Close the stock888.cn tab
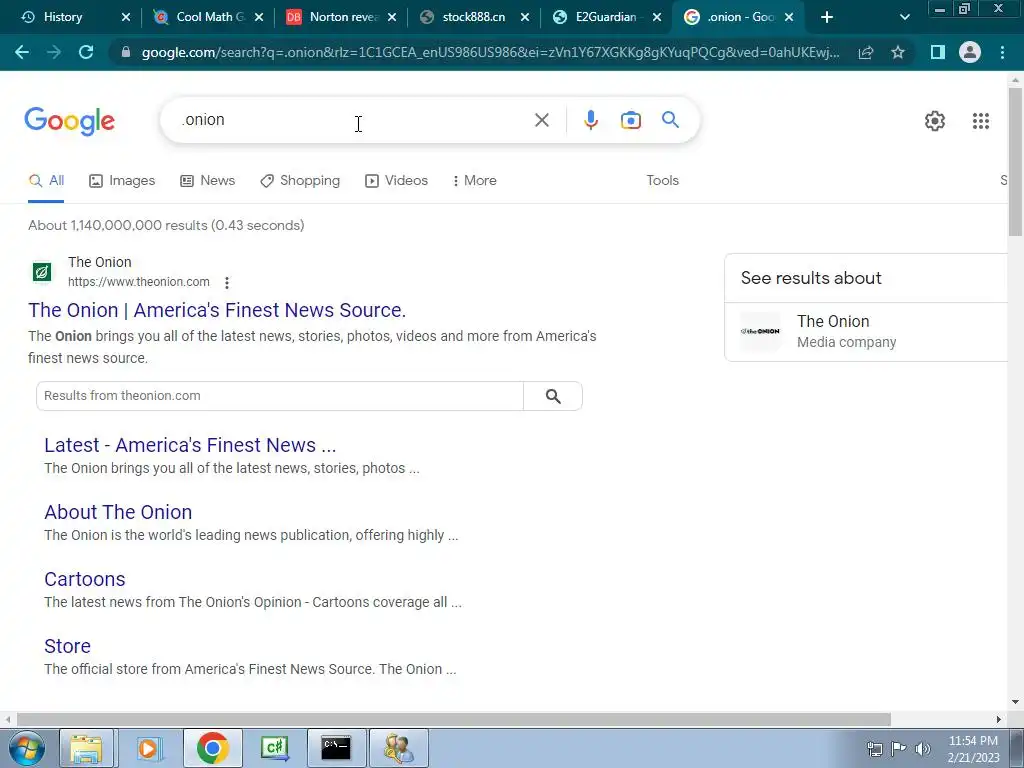The image size is (1024, 768). [x=525, y=17]
